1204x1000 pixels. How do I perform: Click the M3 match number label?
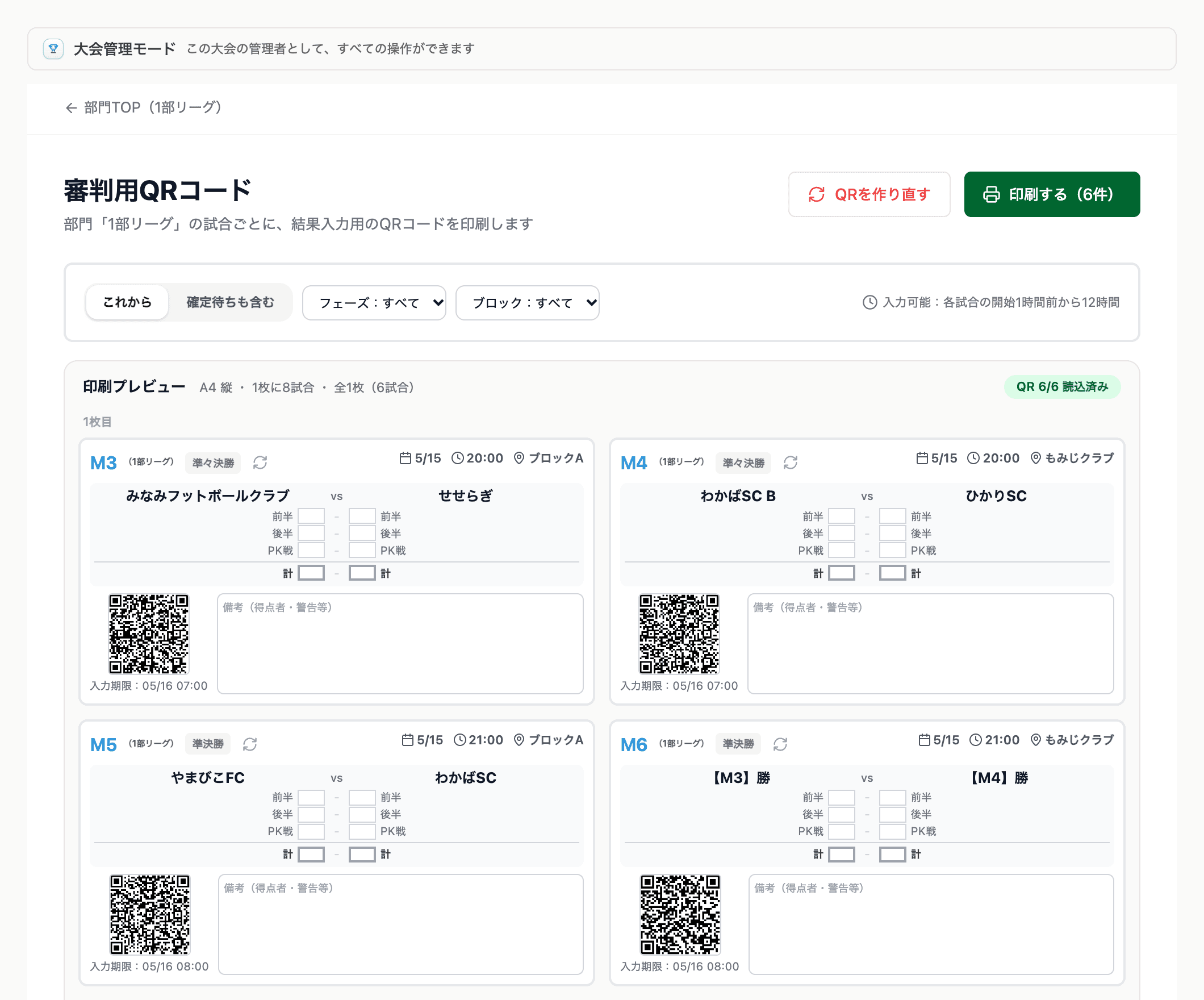pos(103,463)
